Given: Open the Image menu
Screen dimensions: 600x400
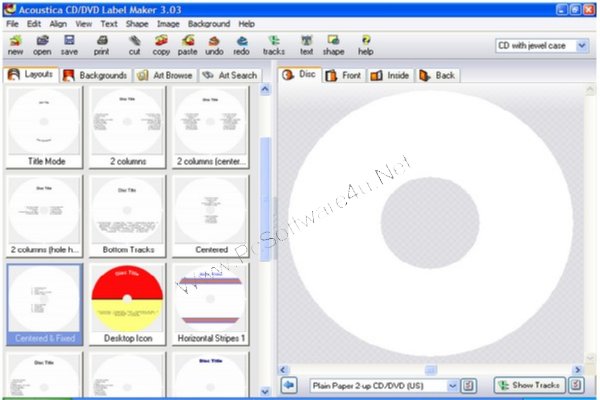Looking at the screenshot, I should (168, 24).
